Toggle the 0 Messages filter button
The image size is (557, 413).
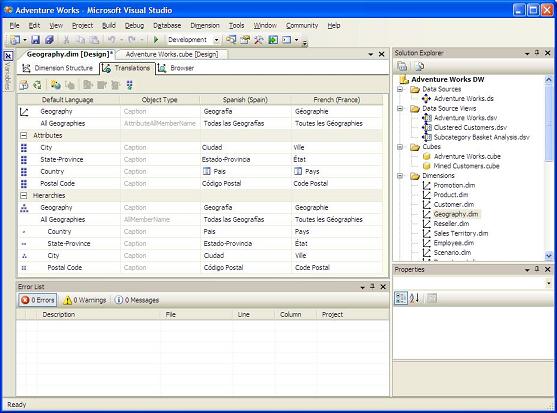pos(137,300)
